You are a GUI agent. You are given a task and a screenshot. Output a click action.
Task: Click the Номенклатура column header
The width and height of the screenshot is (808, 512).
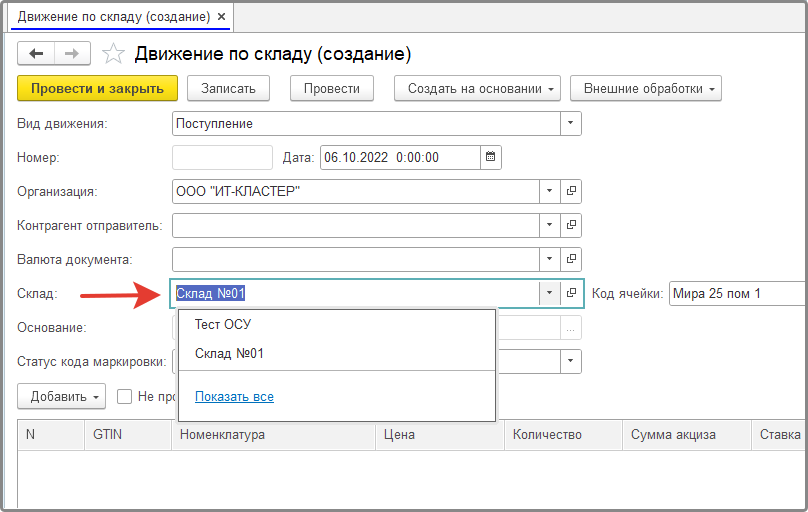[274, 435]
